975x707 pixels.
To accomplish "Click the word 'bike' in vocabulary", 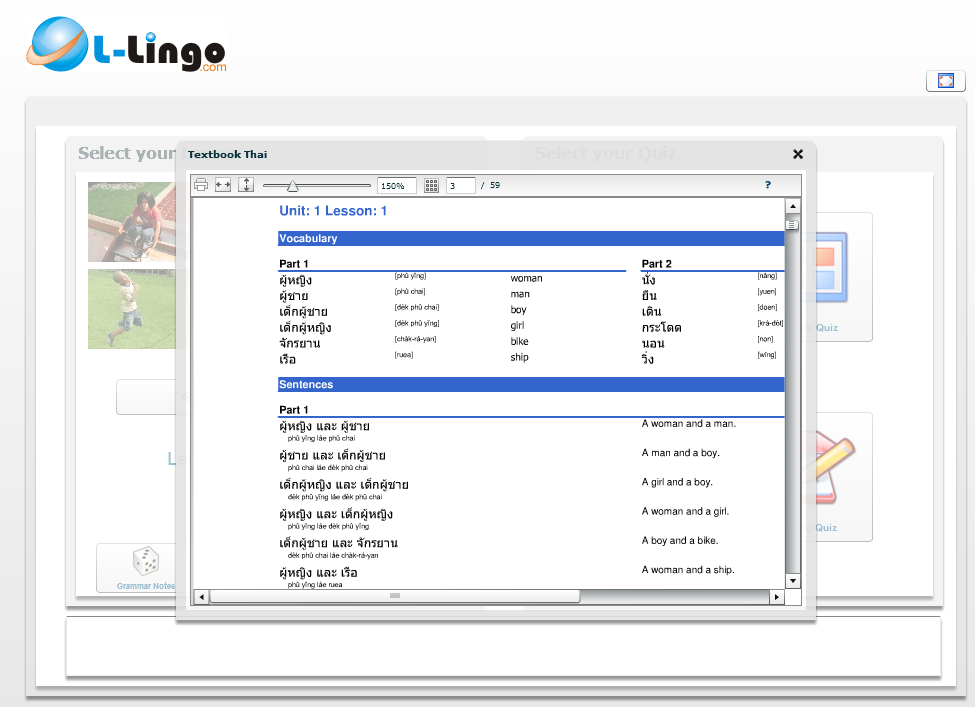I will pyautogui.click(x=519, y=341).
